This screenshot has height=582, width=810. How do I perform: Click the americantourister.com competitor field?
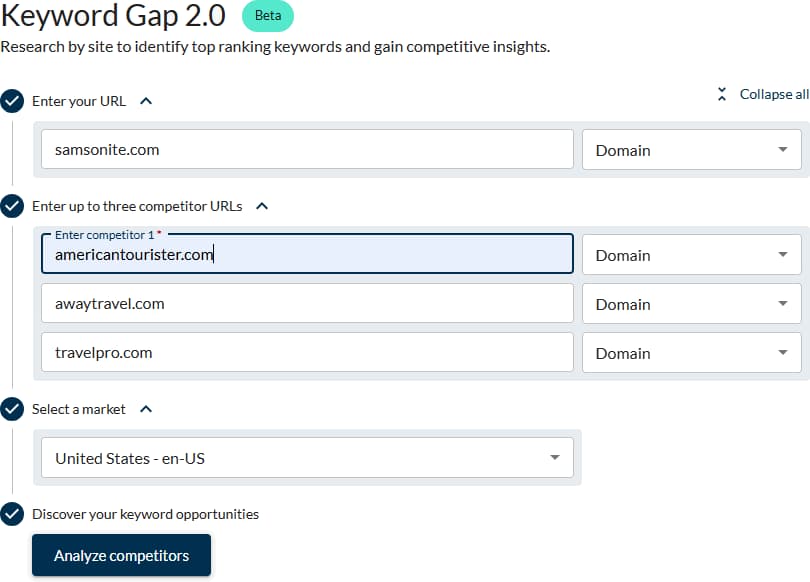[305, 255]
